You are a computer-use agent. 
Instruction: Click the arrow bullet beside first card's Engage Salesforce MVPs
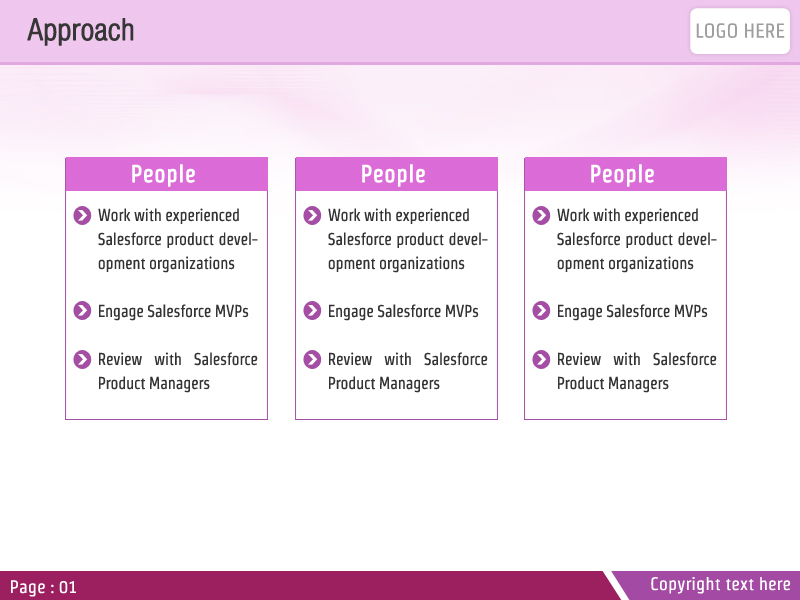[82, 311]
